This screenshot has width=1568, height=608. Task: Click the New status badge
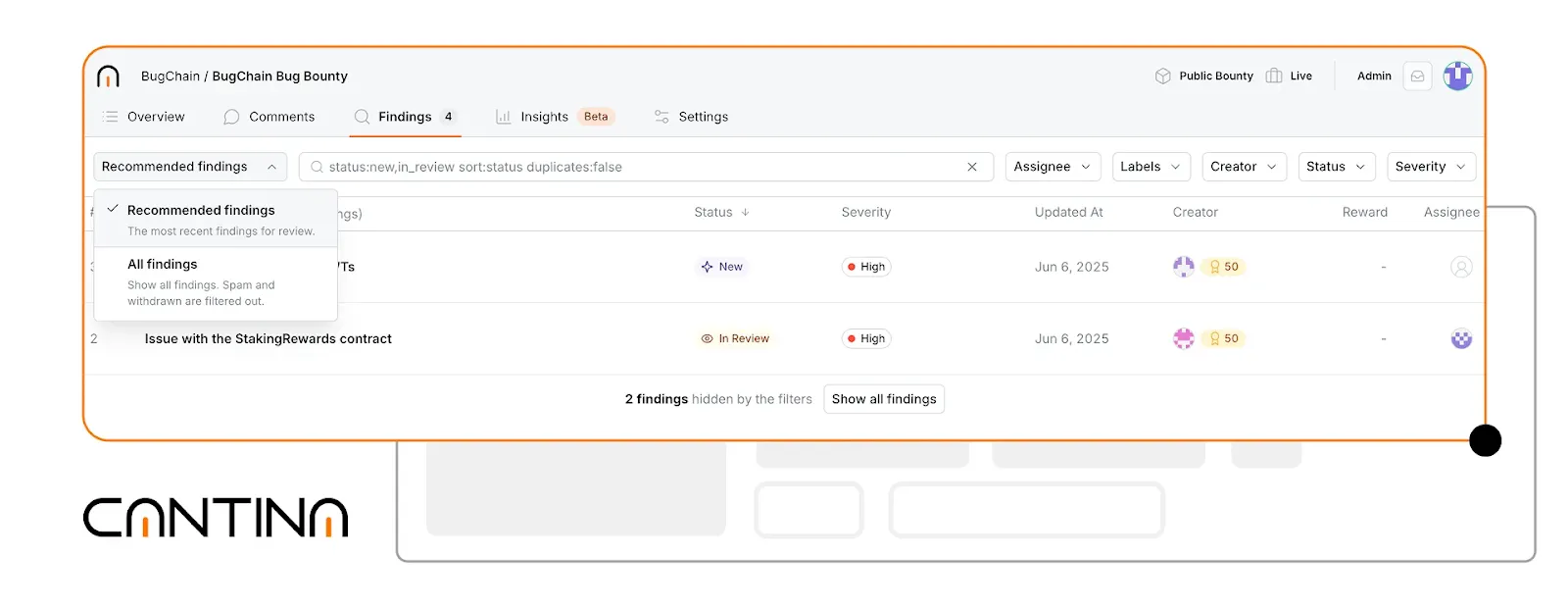coord(722,267)
